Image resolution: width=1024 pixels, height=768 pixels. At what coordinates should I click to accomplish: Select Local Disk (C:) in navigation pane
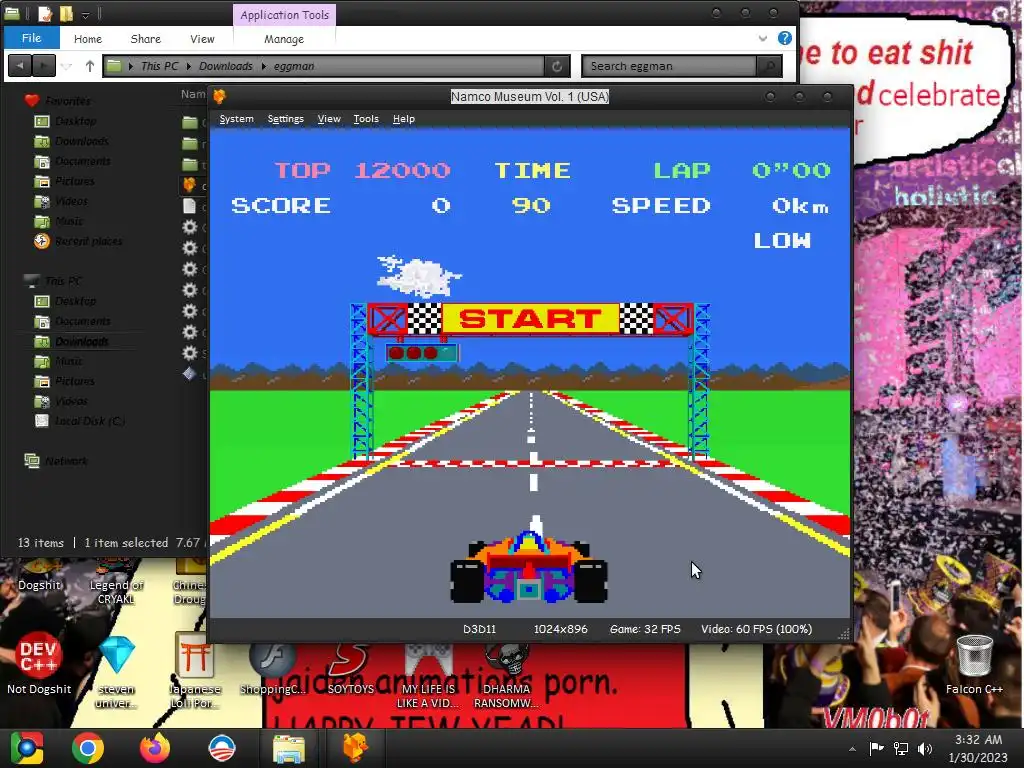tap(89, 421)
